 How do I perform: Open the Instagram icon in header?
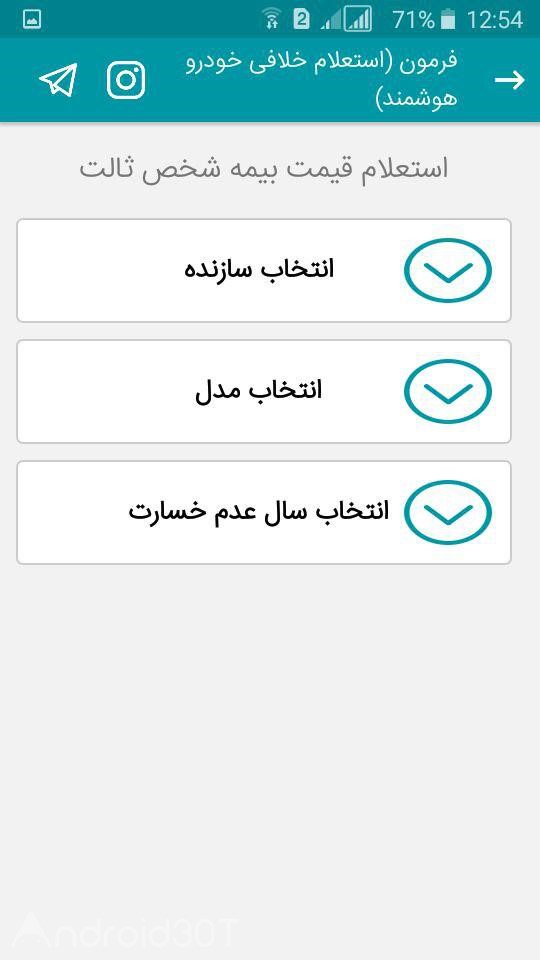tap(126, 80)
